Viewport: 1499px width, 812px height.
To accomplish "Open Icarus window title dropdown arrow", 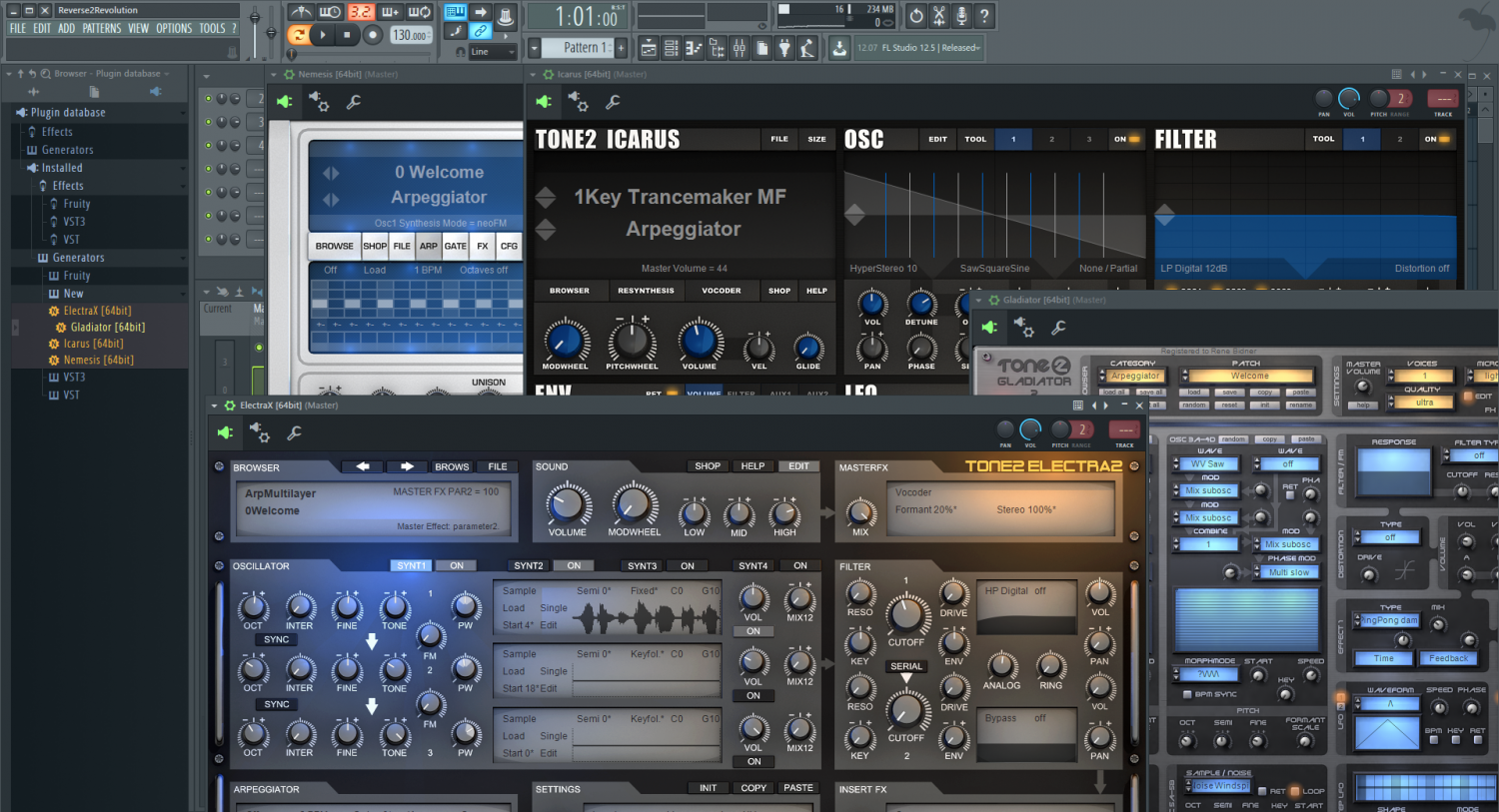I will click(x=533, y=74).
